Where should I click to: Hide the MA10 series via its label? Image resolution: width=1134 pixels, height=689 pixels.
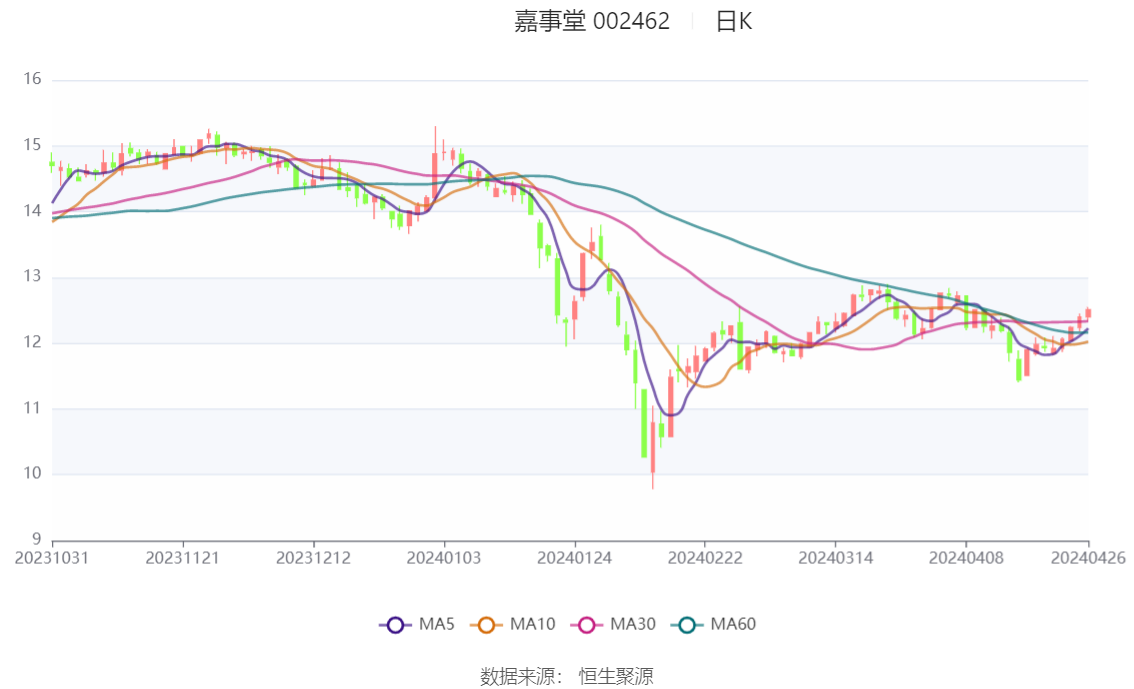pos(533,625)
